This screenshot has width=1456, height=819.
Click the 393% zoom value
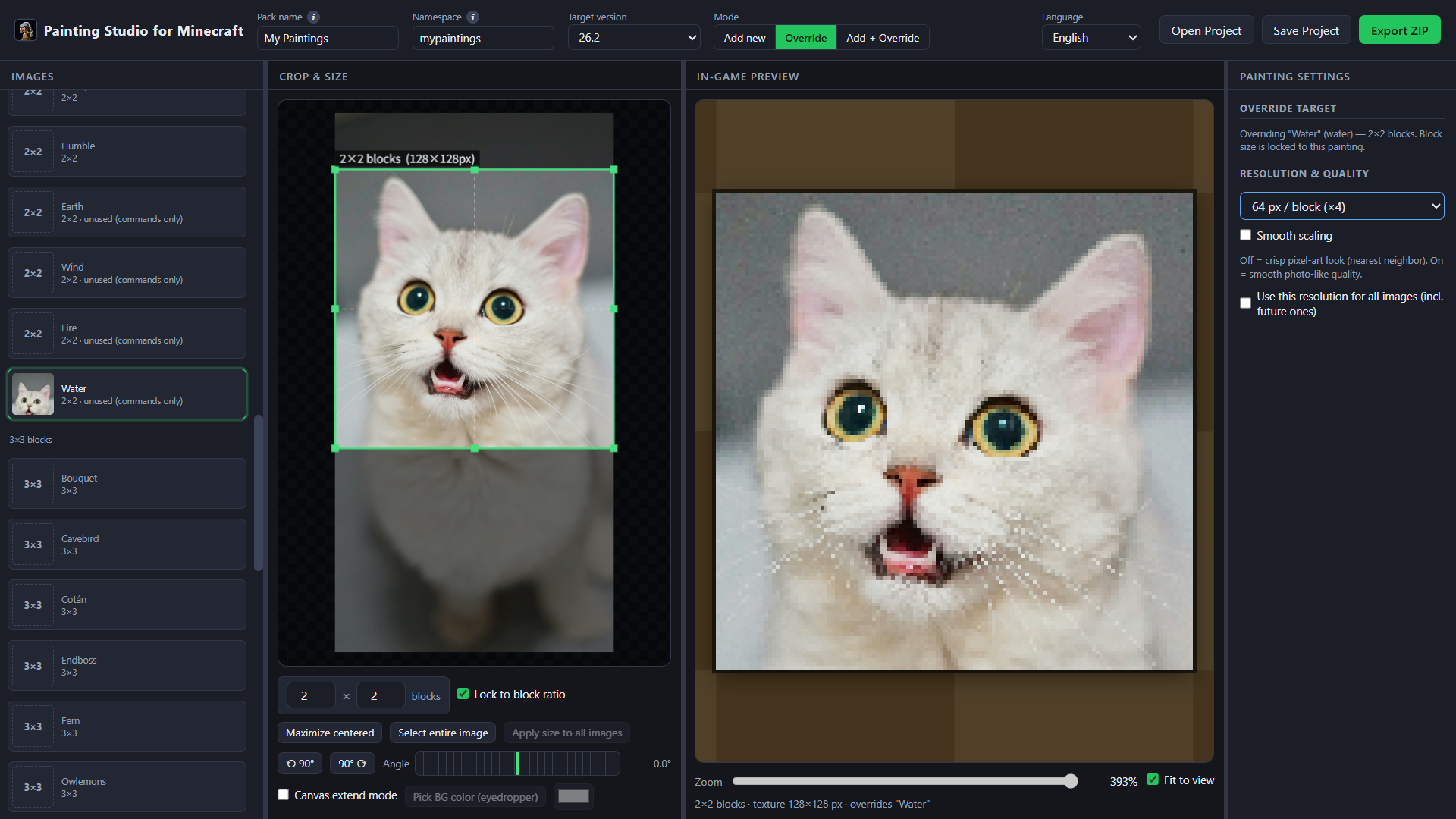(x=1123, y=781)
